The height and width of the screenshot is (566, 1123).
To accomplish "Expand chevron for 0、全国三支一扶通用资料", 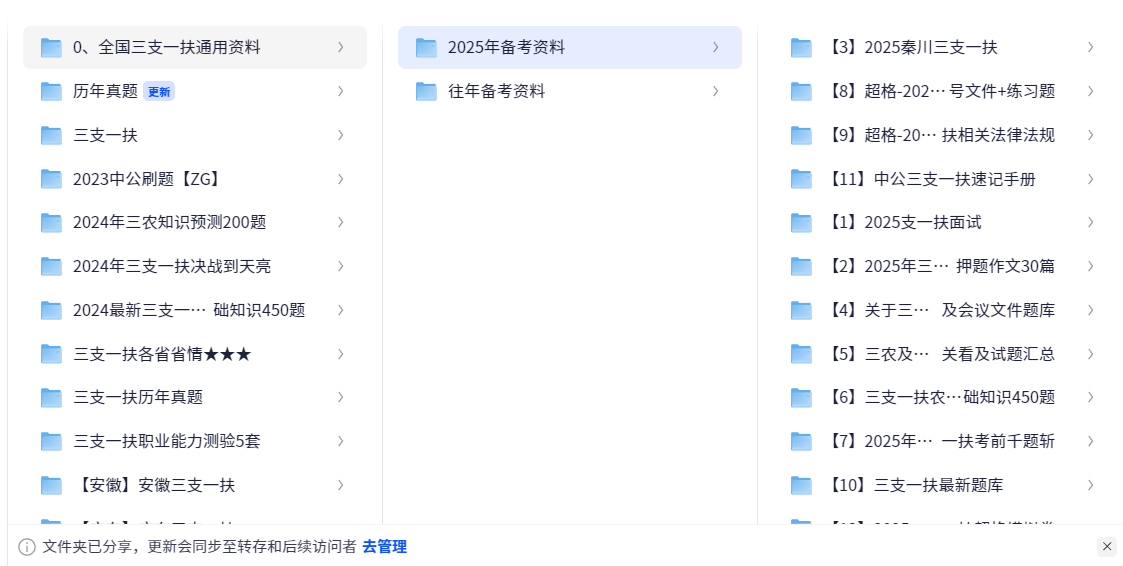I will (341, 47).
